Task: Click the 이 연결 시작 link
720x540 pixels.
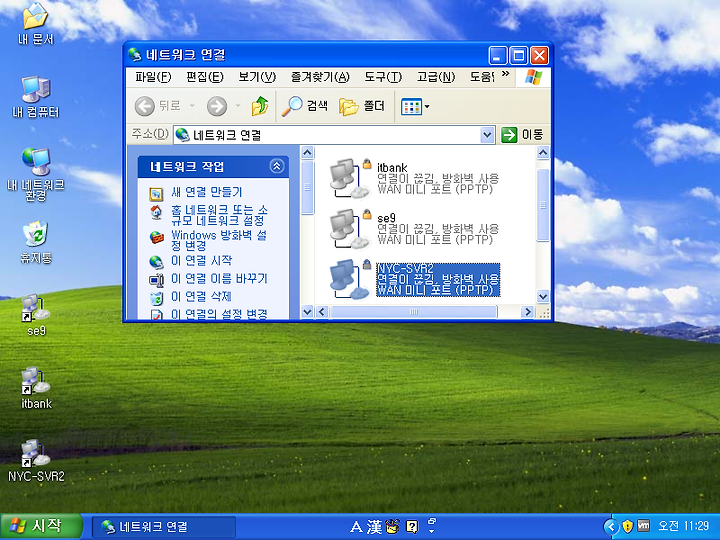Action: (x=202, y=261)
